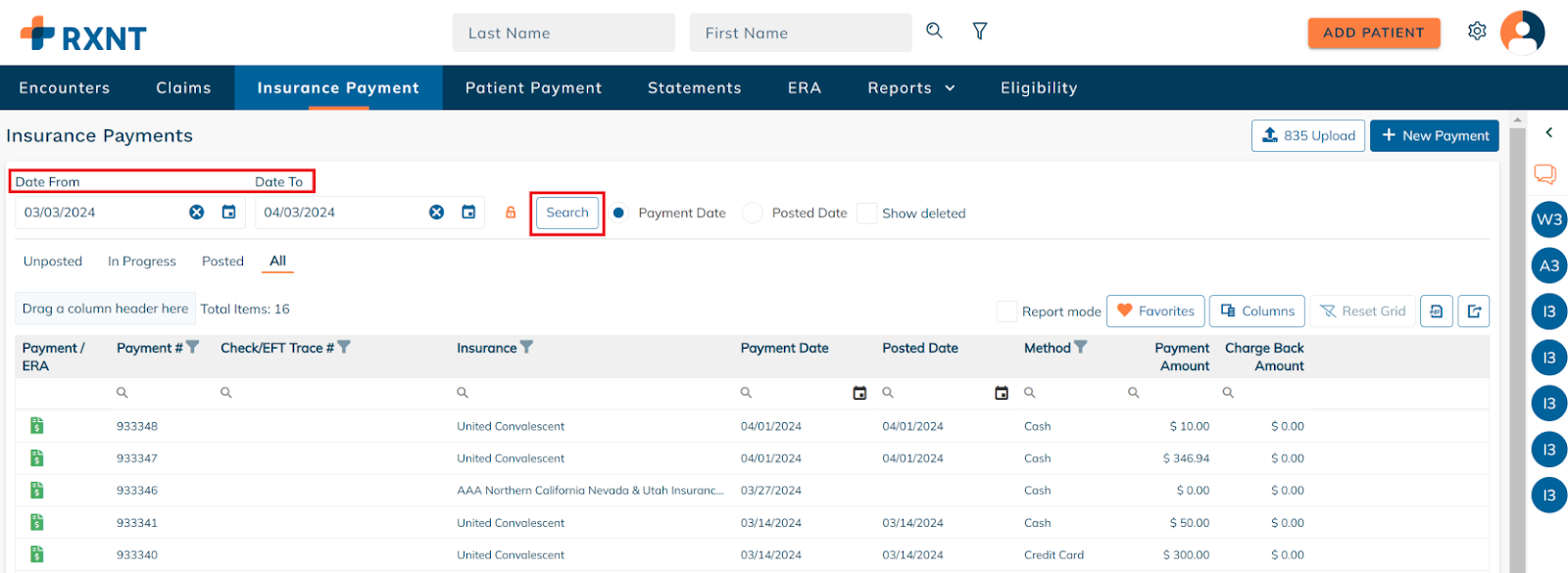The image size is (1568, 573).
Task: Select the Unposted status tab
Action: (53, 262)
